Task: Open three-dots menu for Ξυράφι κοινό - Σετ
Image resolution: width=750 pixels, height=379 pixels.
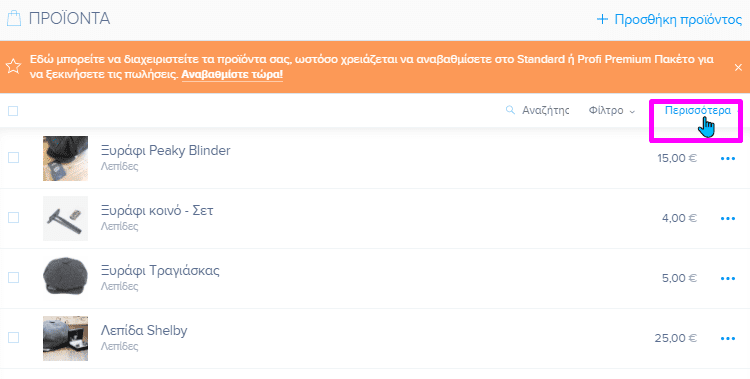Action: coord(728,218)
